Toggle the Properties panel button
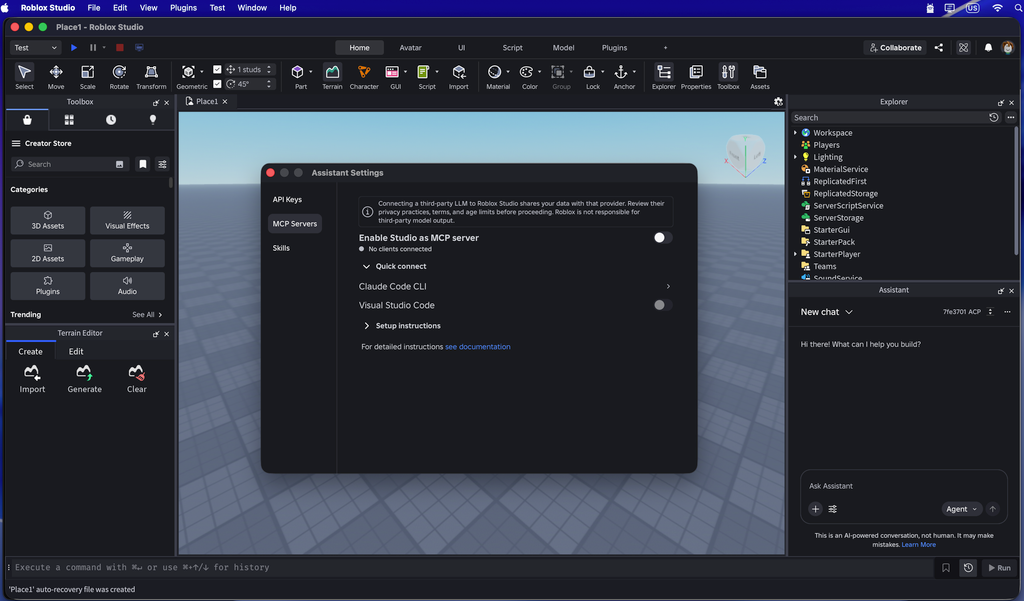The height and width of the screenshot is (601, 1024). pyautogui.click(x=696, y=76)
